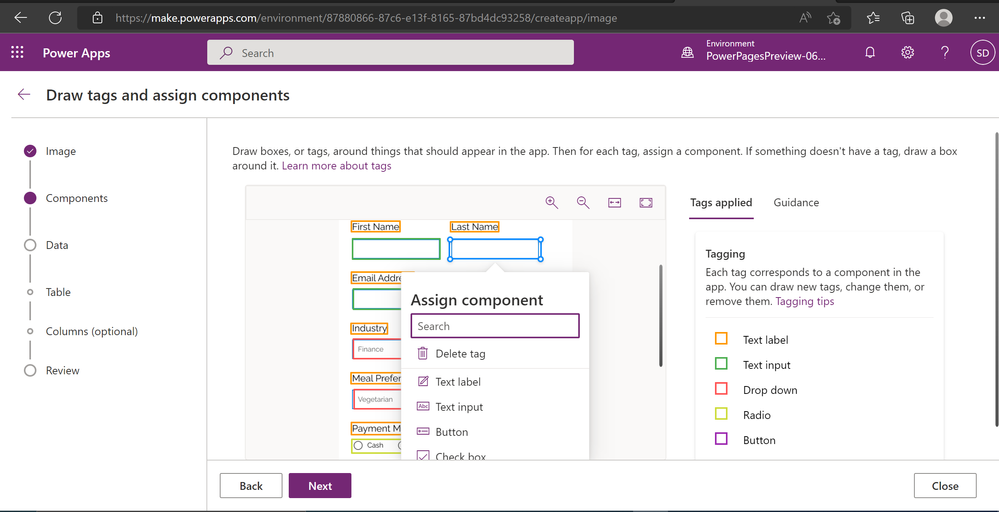The width and height of the screenshot is (999, 512).
Task: Zoom in on the image canvas
Action: coord(552,203)
